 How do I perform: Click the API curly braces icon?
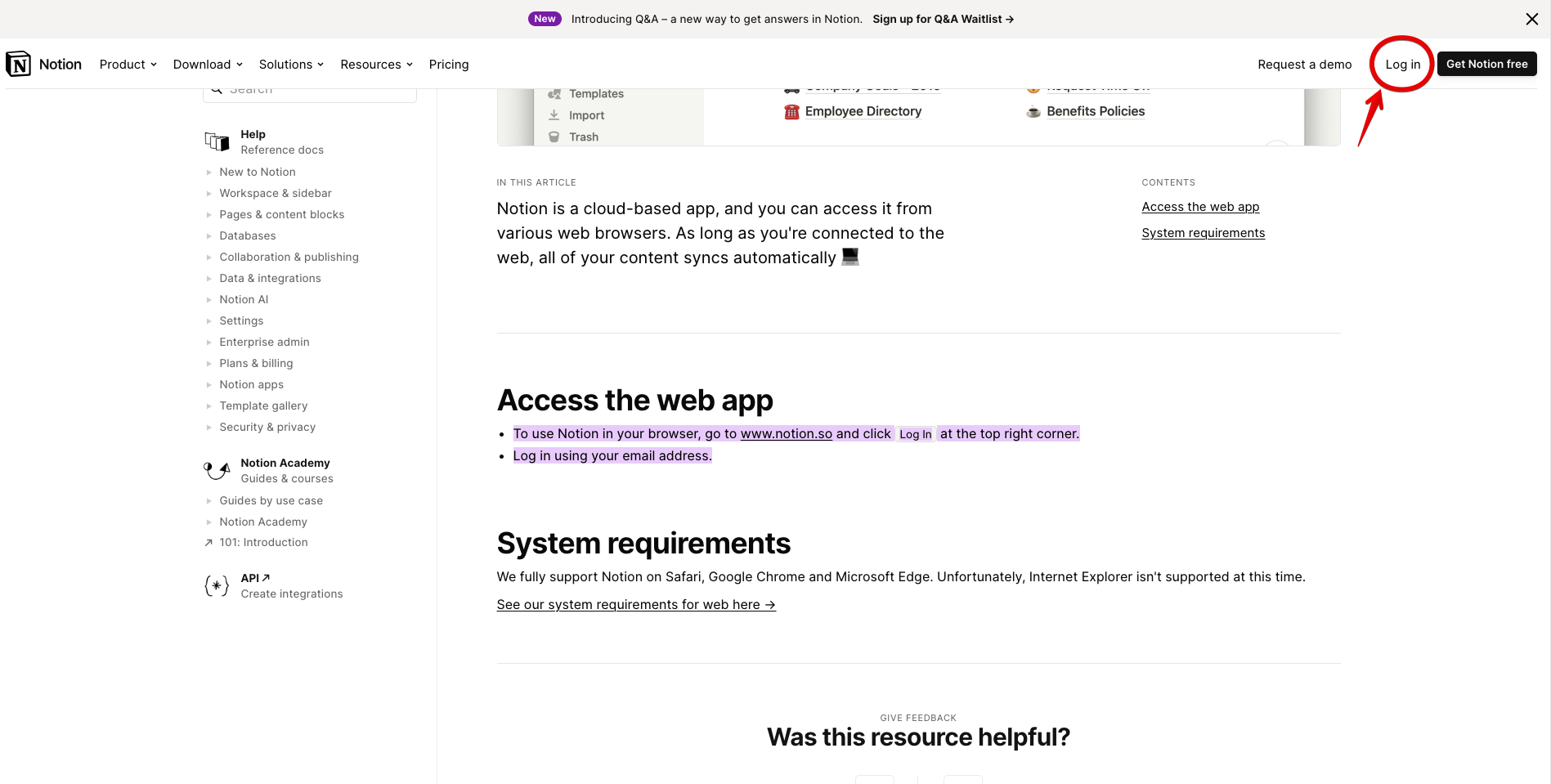217,585
